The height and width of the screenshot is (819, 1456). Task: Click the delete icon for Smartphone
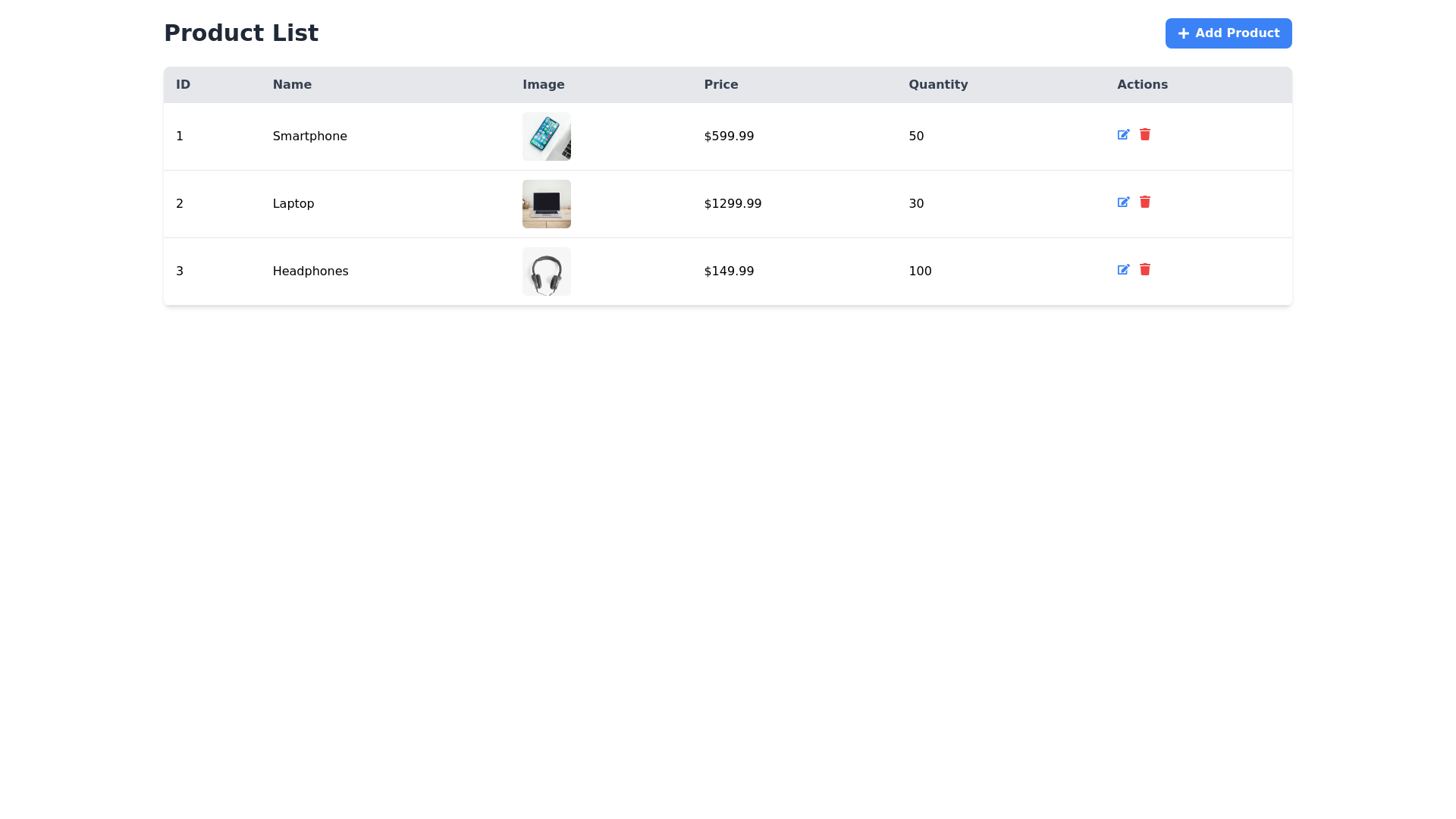[1145, 135]
